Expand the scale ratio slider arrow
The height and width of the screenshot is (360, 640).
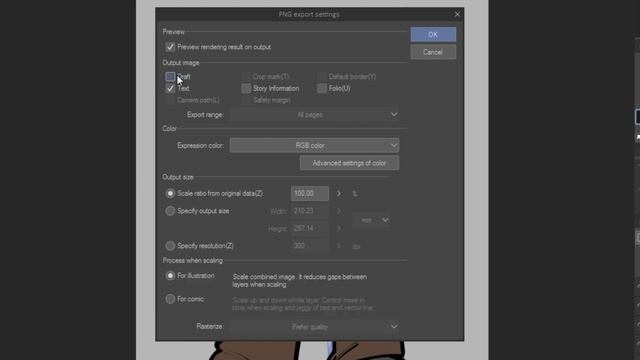(x=339, y=193)
